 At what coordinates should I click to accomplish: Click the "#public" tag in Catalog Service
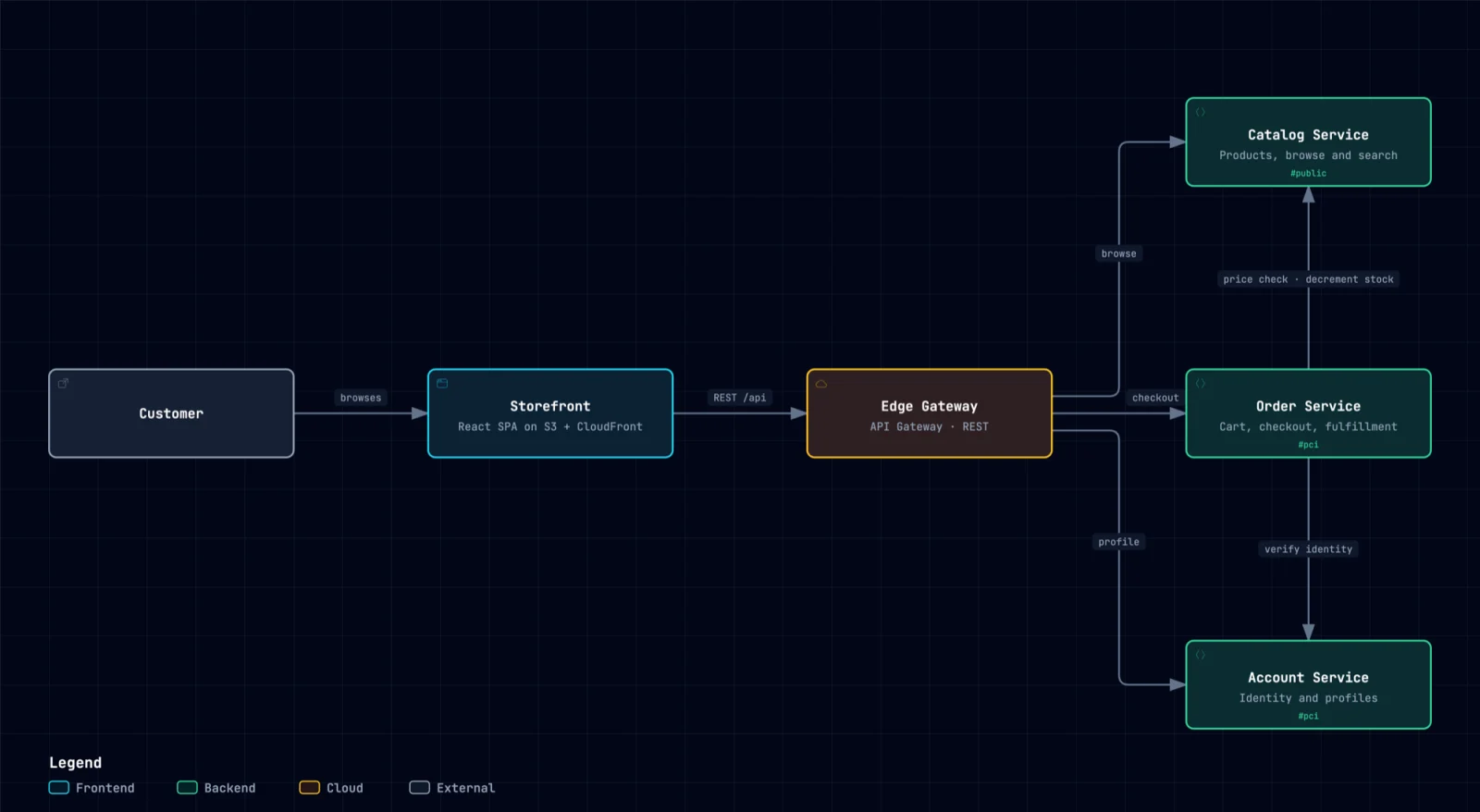pyautogui.click(x=1309, y=174)
